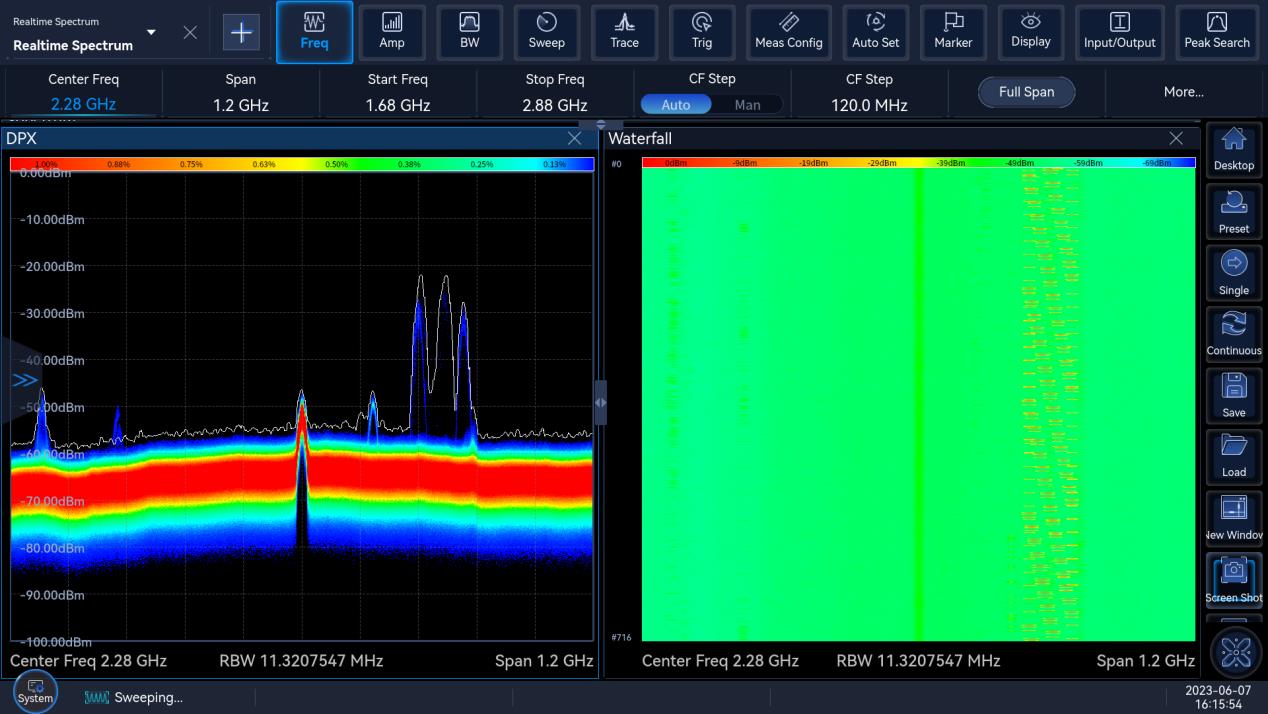
Task: Select the BW toolbar icon
Action: pyautogui.click(x=469, y=32)
